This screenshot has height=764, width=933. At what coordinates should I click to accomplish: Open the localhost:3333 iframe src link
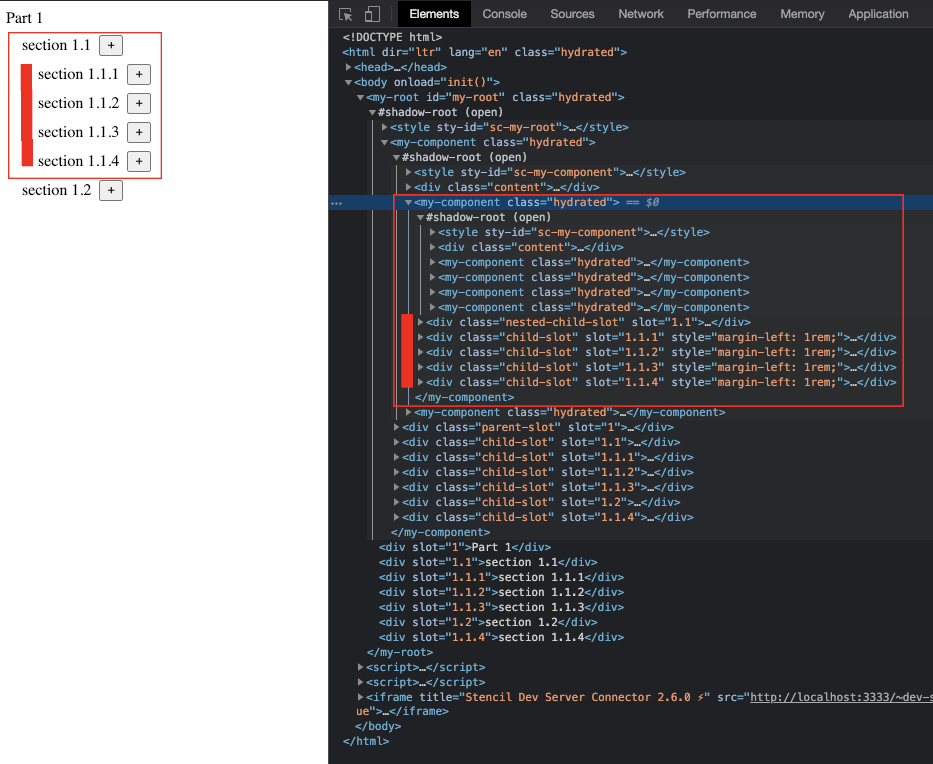click(x=841, y=697)
